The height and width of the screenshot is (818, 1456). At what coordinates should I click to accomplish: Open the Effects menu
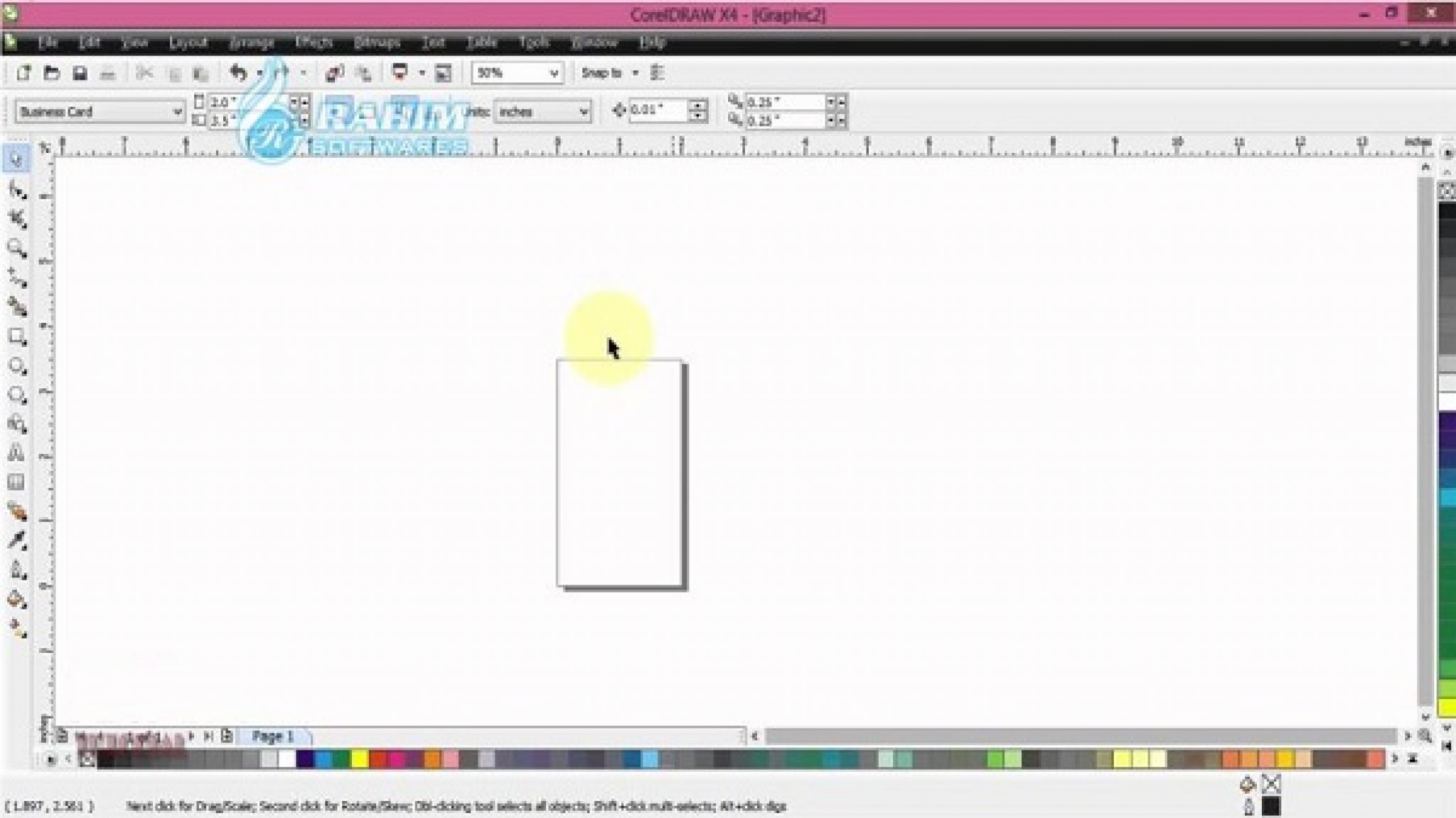314,43
